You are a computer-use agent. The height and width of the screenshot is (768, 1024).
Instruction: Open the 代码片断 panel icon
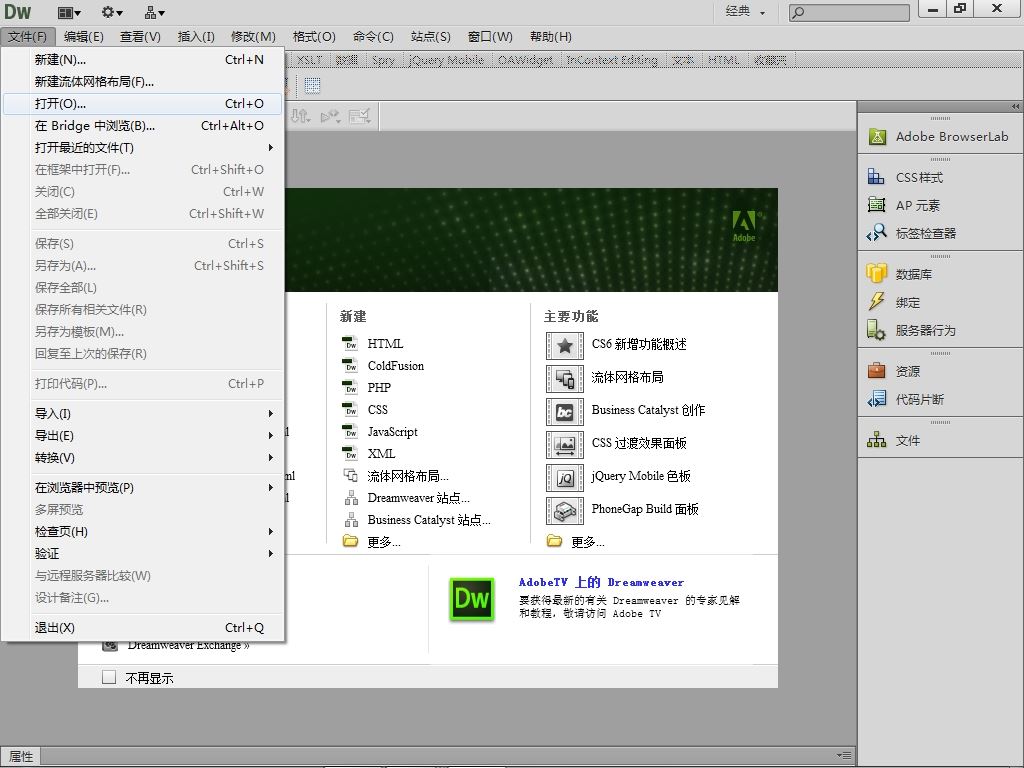point(876,399)
